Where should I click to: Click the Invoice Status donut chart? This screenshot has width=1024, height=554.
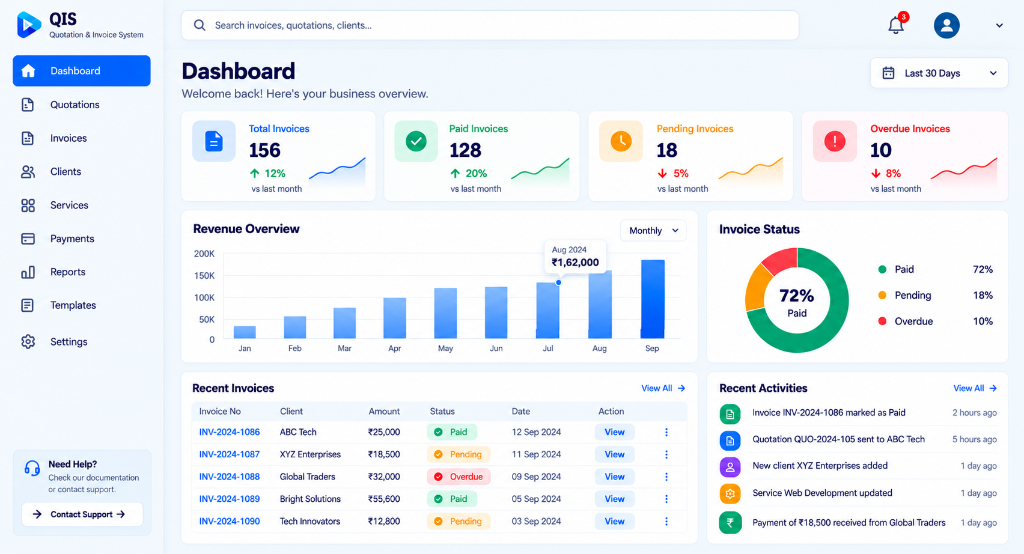click(797, 301)
